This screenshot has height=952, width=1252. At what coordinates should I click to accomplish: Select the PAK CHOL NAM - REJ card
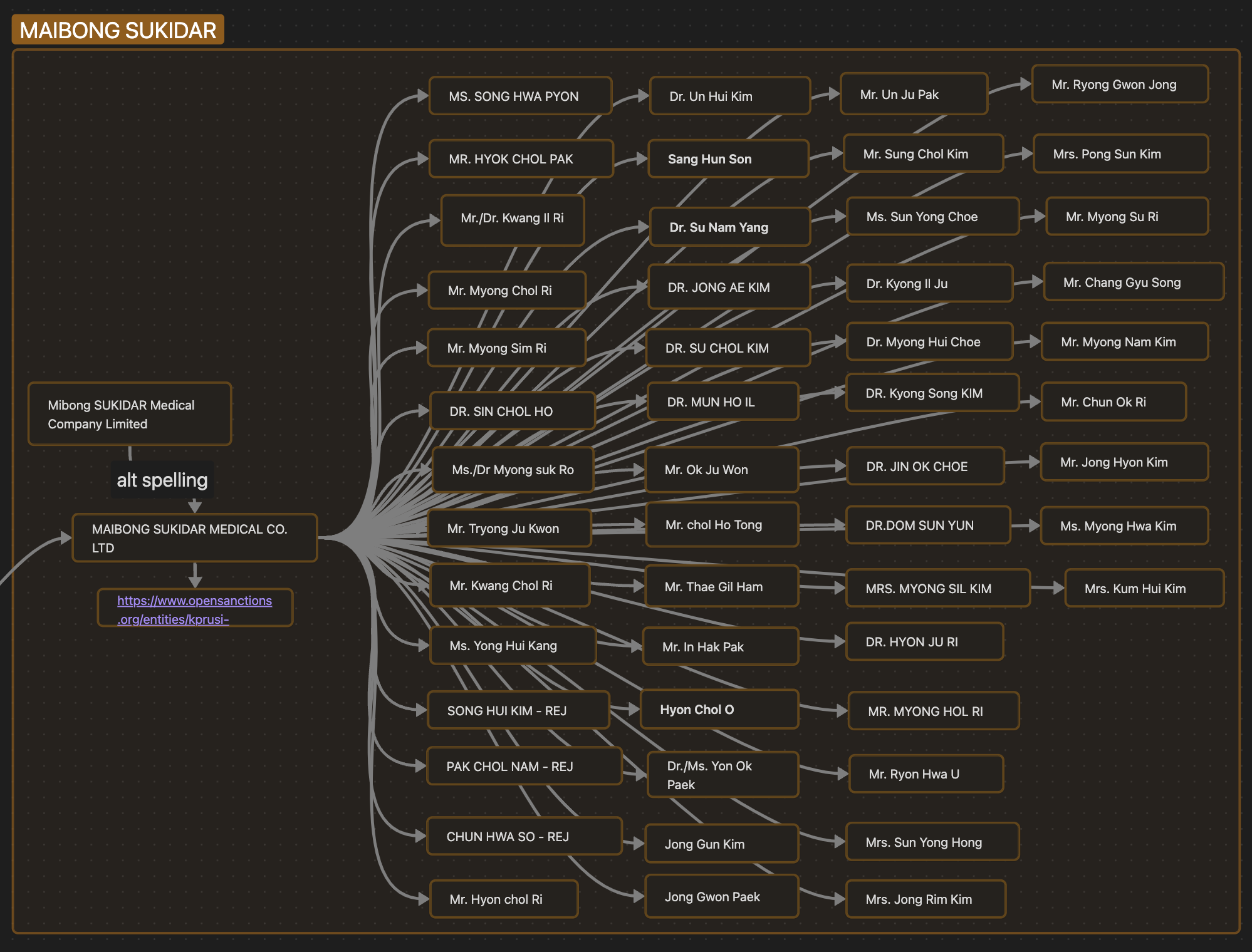(523, 767)
